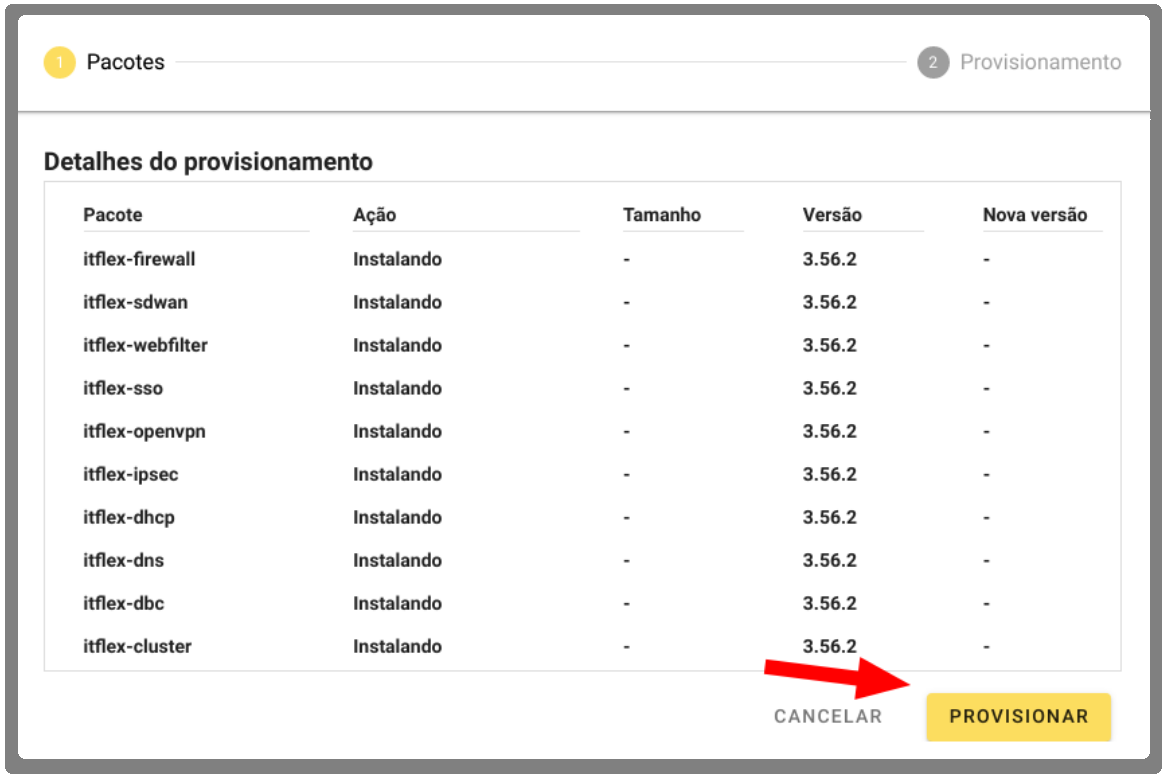This screenshot has height=781, width=1172.
Task: Click version 3.56.2 in itflex-ipsec row
Action: [830, 475]
